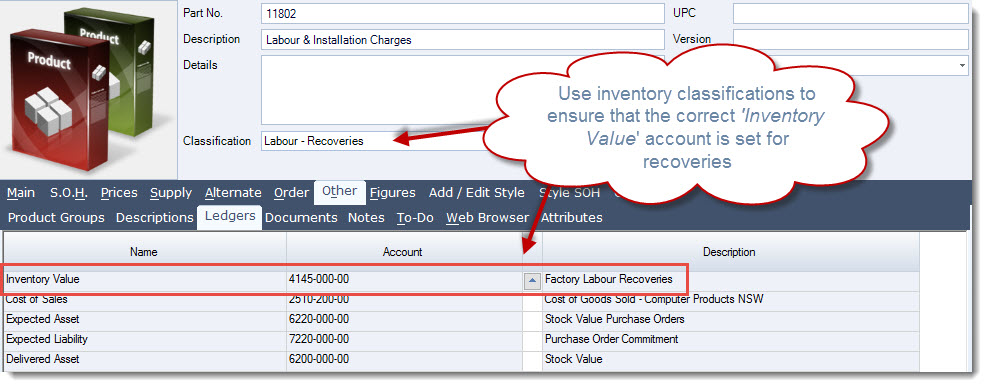
Task: Switch to the Attributes sub-tab
Action: point(572,218)
